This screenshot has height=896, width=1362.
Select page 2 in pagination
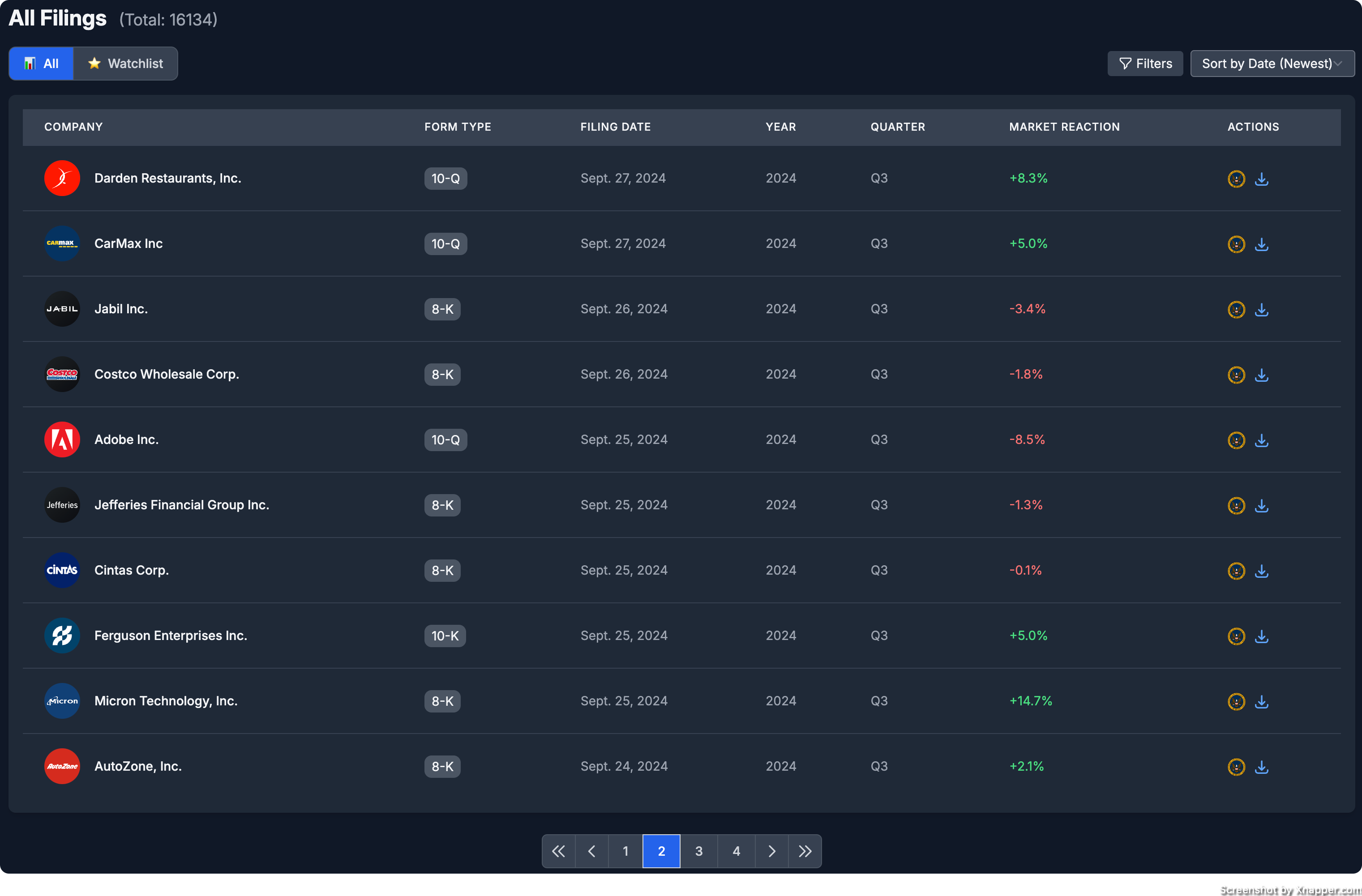662,851
